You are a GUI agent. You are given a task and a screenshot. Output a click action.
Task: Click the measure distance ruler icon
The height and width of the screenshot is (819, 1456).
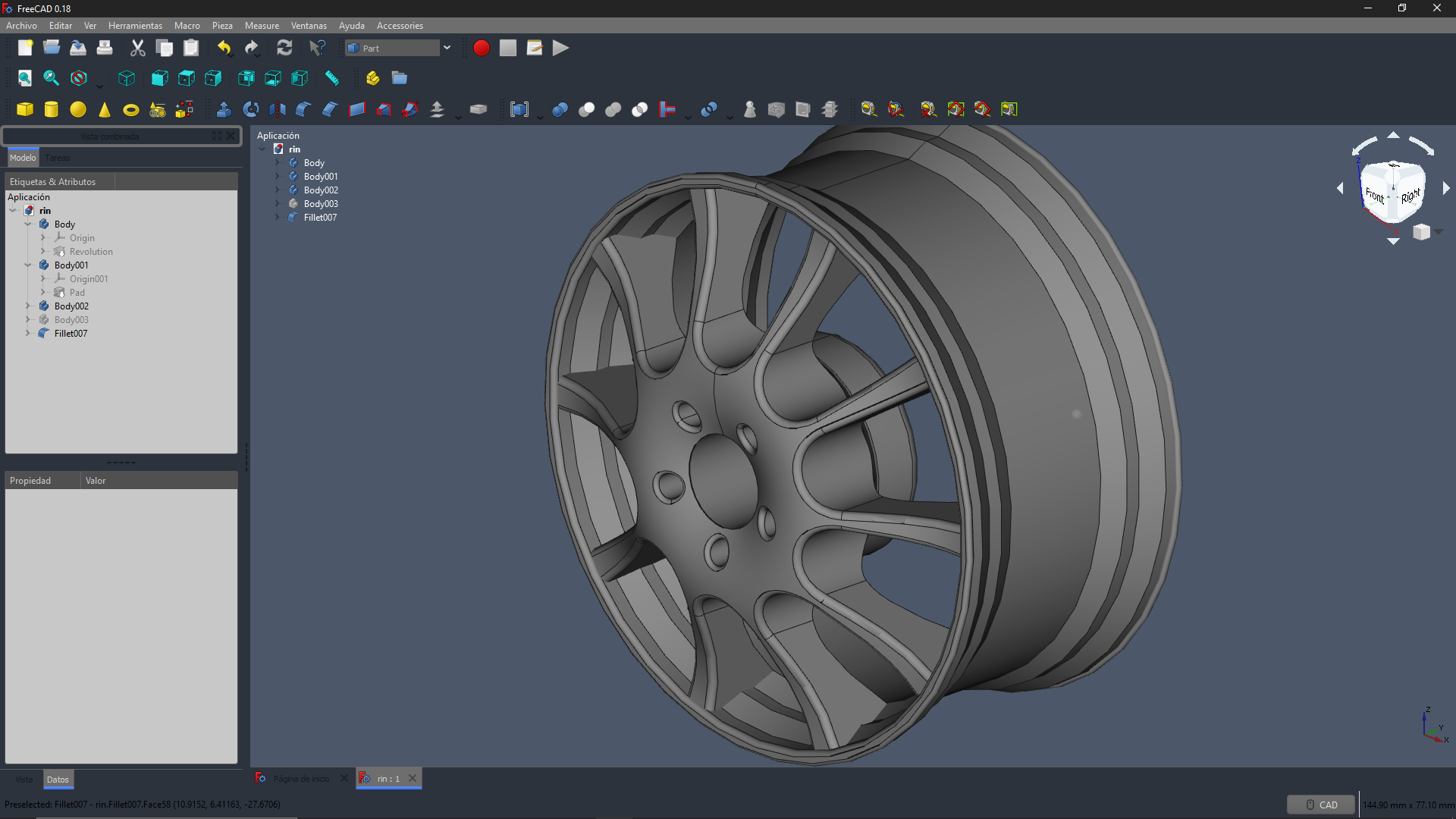(332, 78)
